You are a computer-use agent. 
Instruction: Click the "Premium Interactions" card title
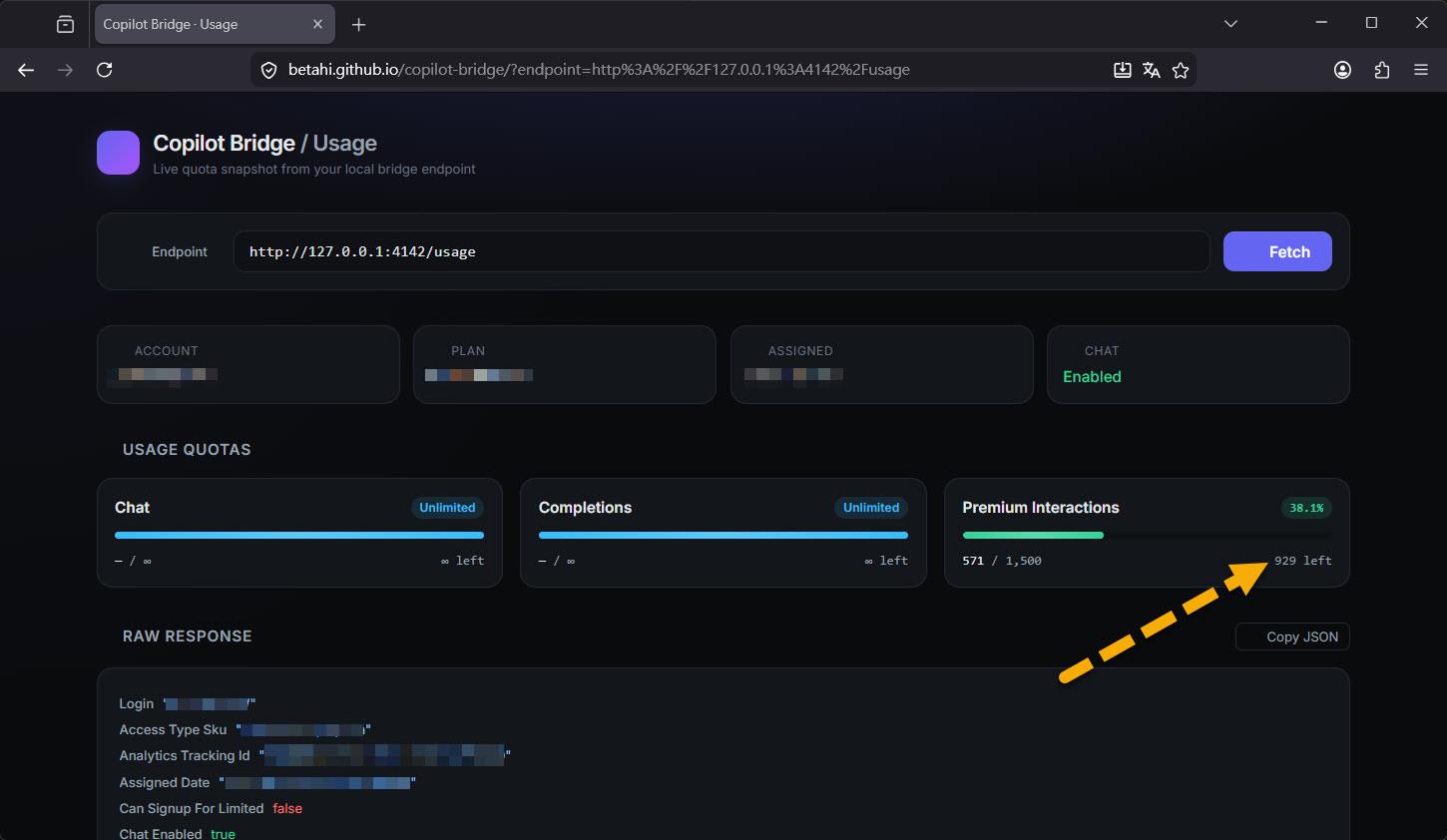coord(1041,508)
